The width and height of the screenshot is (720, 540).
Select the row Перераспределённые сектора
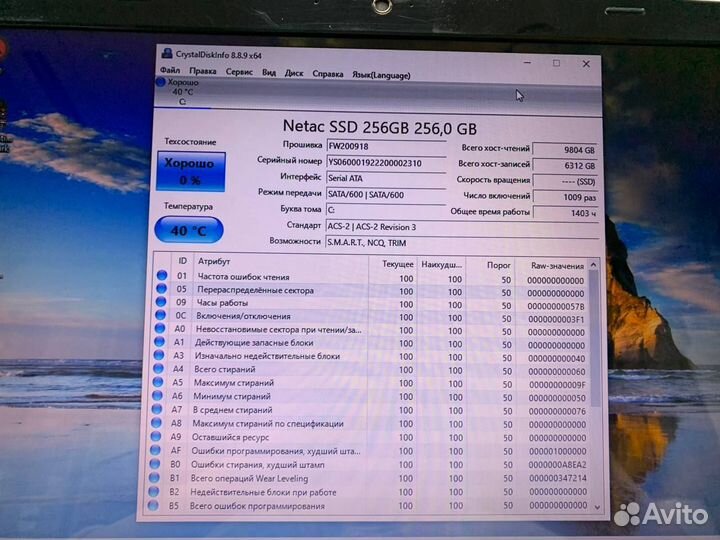[x=372, y=291]
